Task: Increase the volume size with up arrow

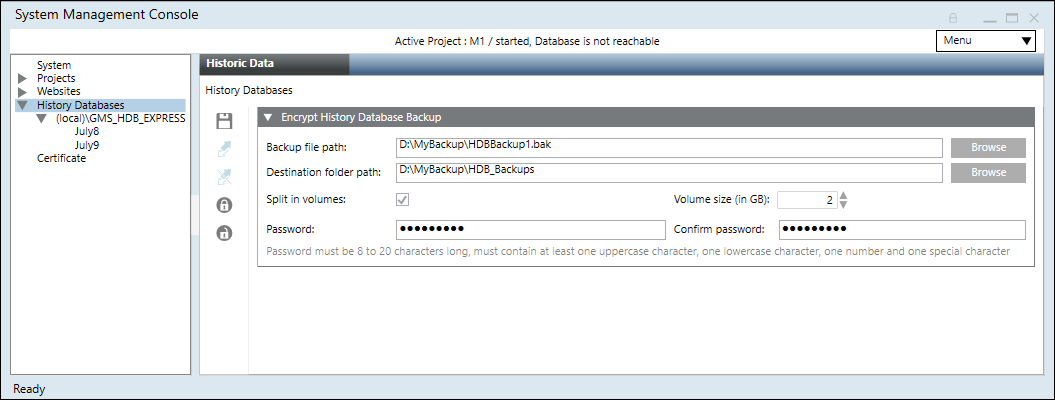Action: click(843, 195)
